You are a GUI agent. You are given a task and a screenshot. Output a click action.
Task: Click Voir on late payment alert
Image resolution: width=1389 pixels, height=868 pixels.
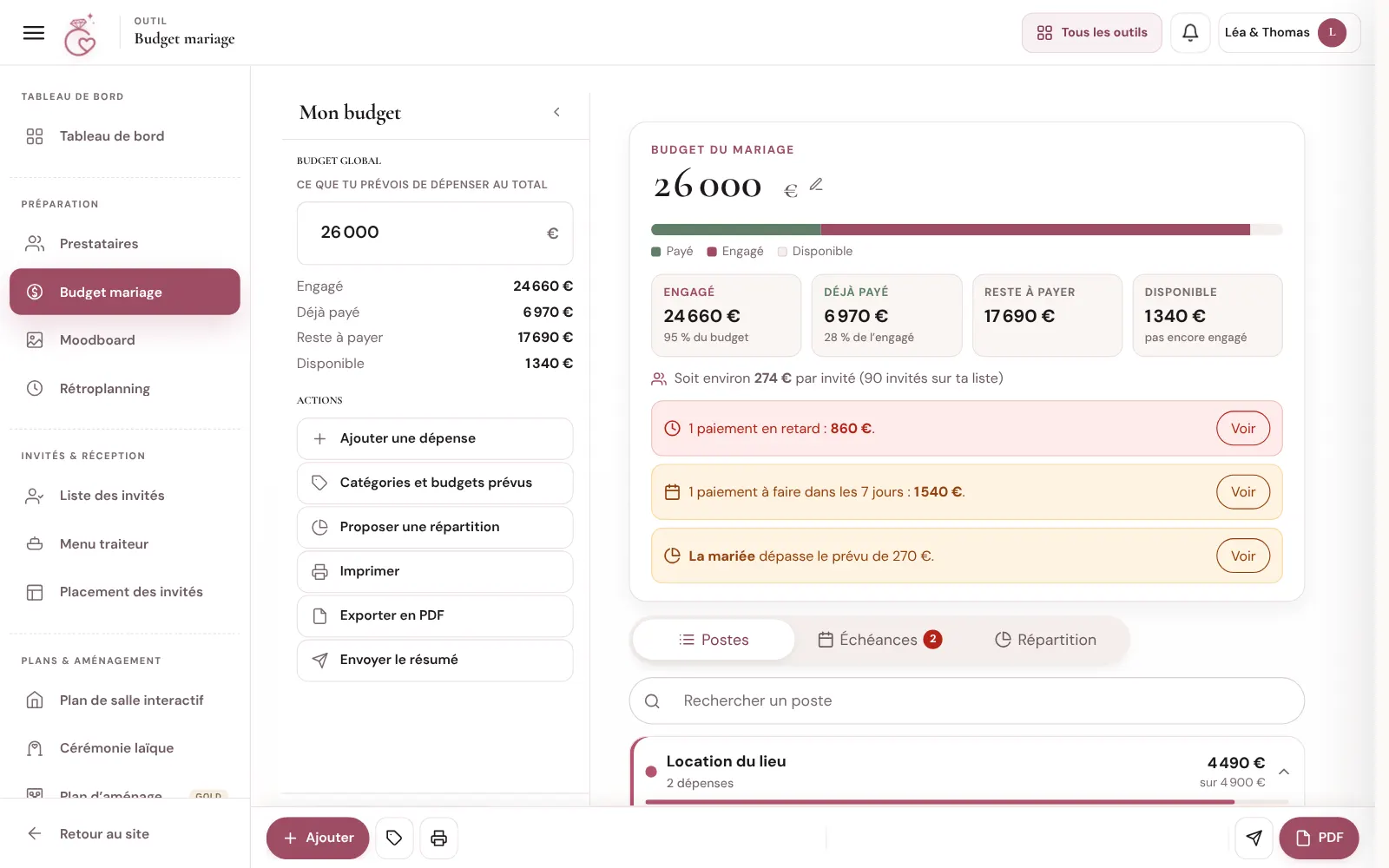[1243, 429]
